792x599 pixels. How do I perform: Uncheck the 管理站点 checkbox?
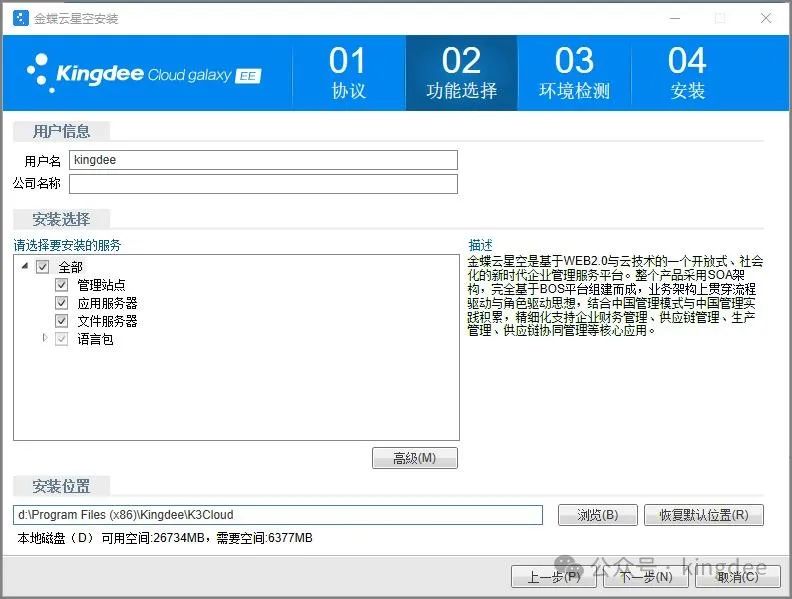click(x=61, y=285)
